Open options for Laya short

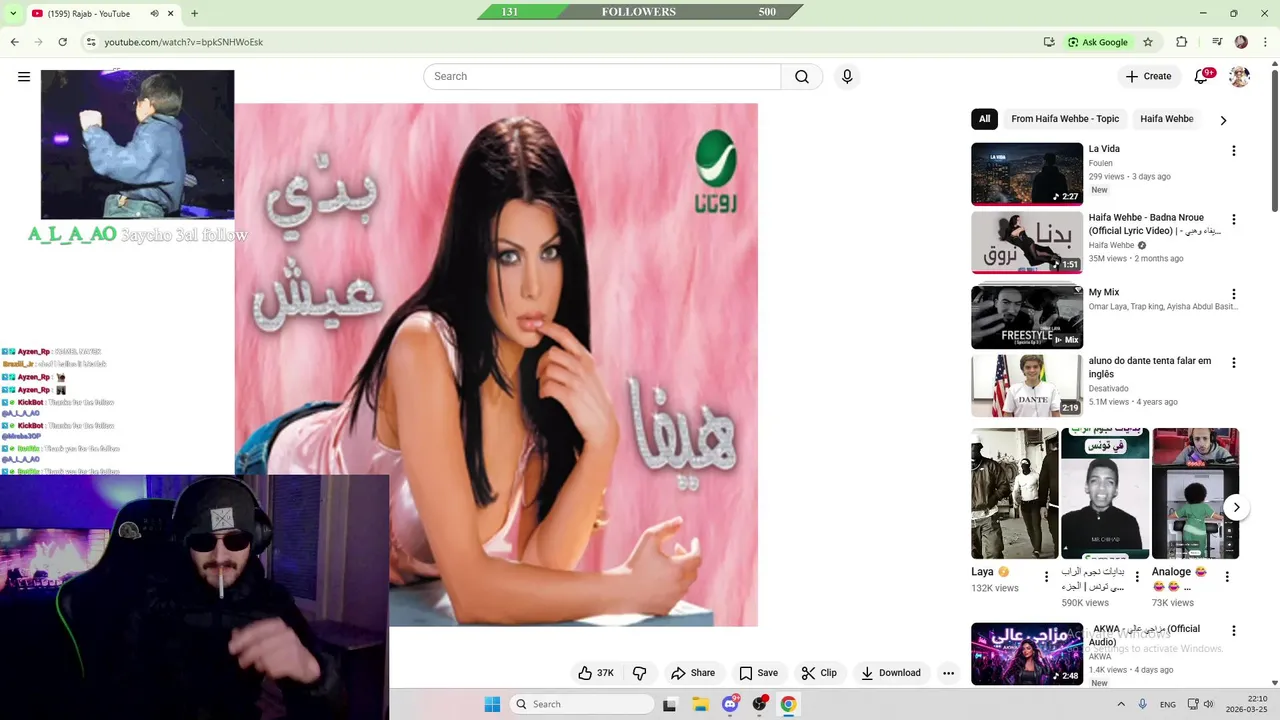1046,577
